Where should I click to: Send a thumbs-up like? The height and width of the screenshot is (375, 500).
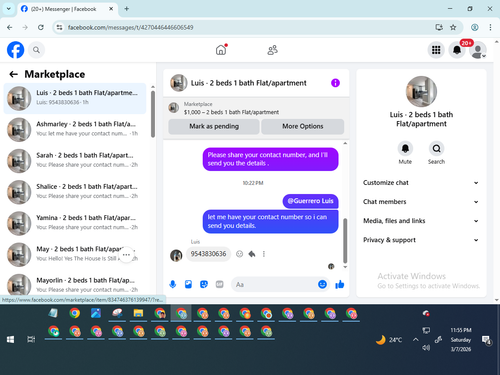click(x=340, y=284)
